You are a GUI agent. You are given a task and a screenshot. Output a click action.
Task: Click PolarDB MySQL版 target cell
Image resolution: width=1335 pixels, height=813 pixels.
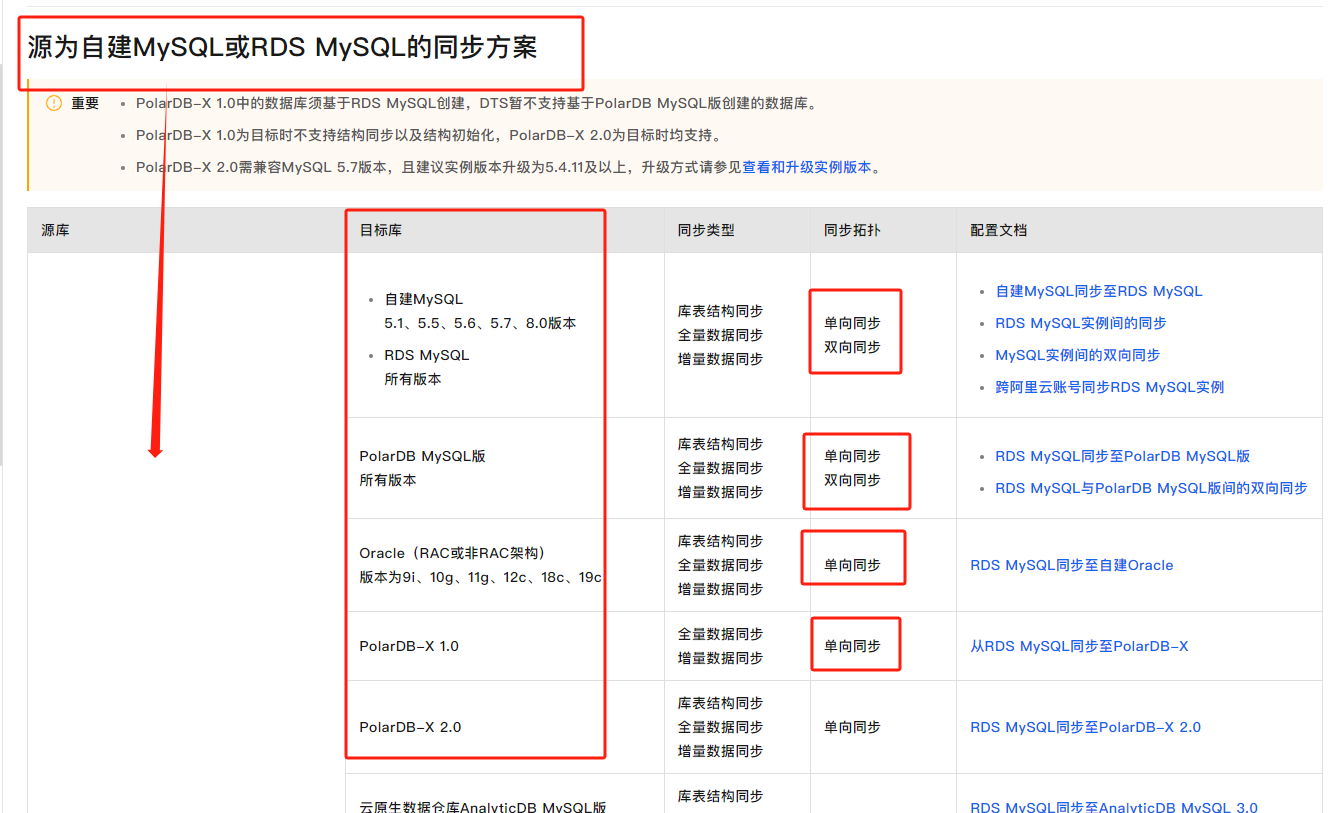pyautogui.click(x=422, y=456)
